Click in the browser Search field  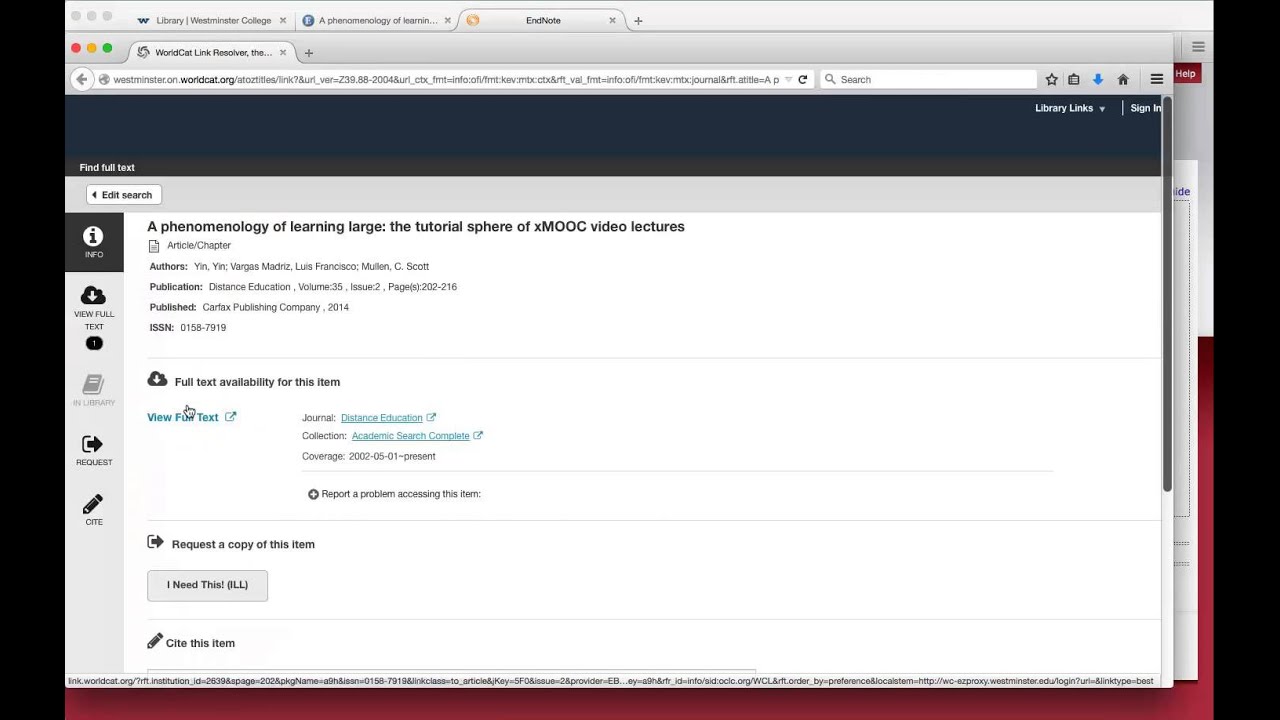click(x=928, y=79)
